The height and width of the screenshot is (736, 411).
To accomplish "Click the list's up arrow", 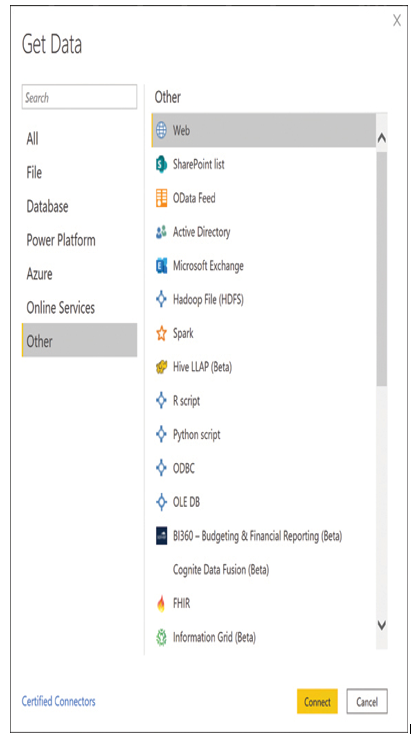I will coord(381,138).
